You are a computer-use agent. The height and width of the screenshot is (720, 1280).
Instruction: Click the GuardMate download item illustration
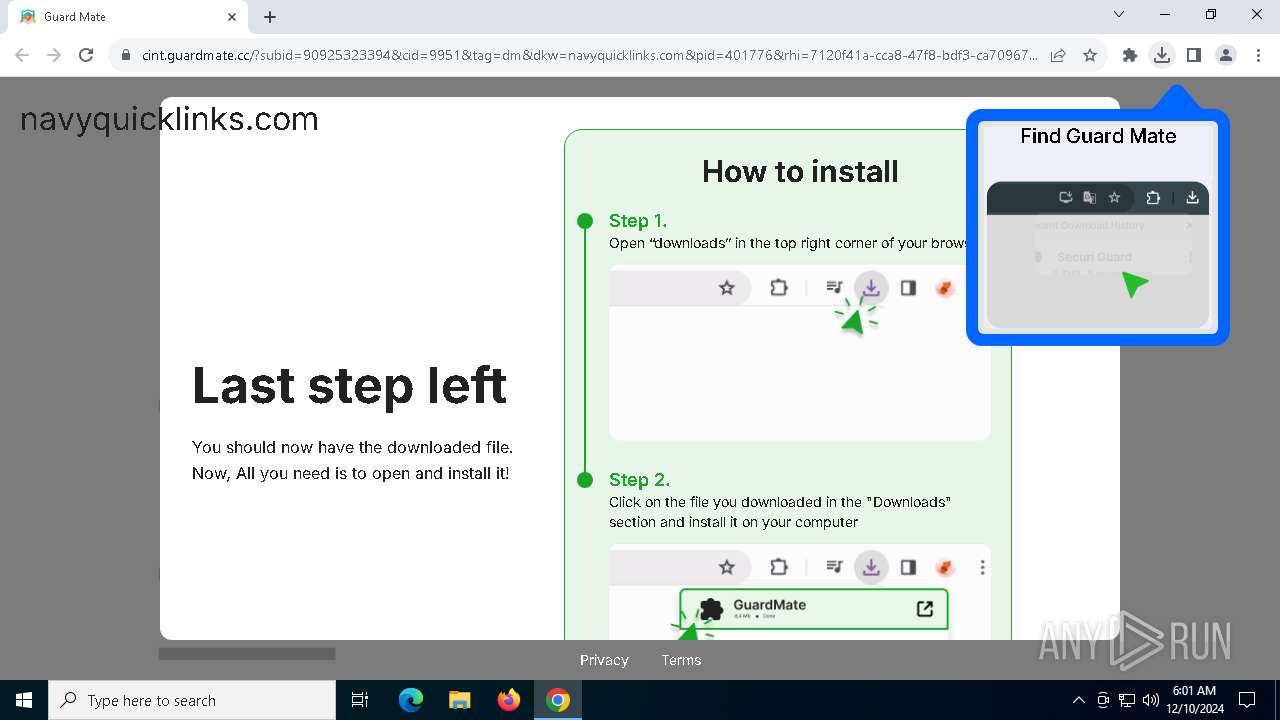point(813,608)
